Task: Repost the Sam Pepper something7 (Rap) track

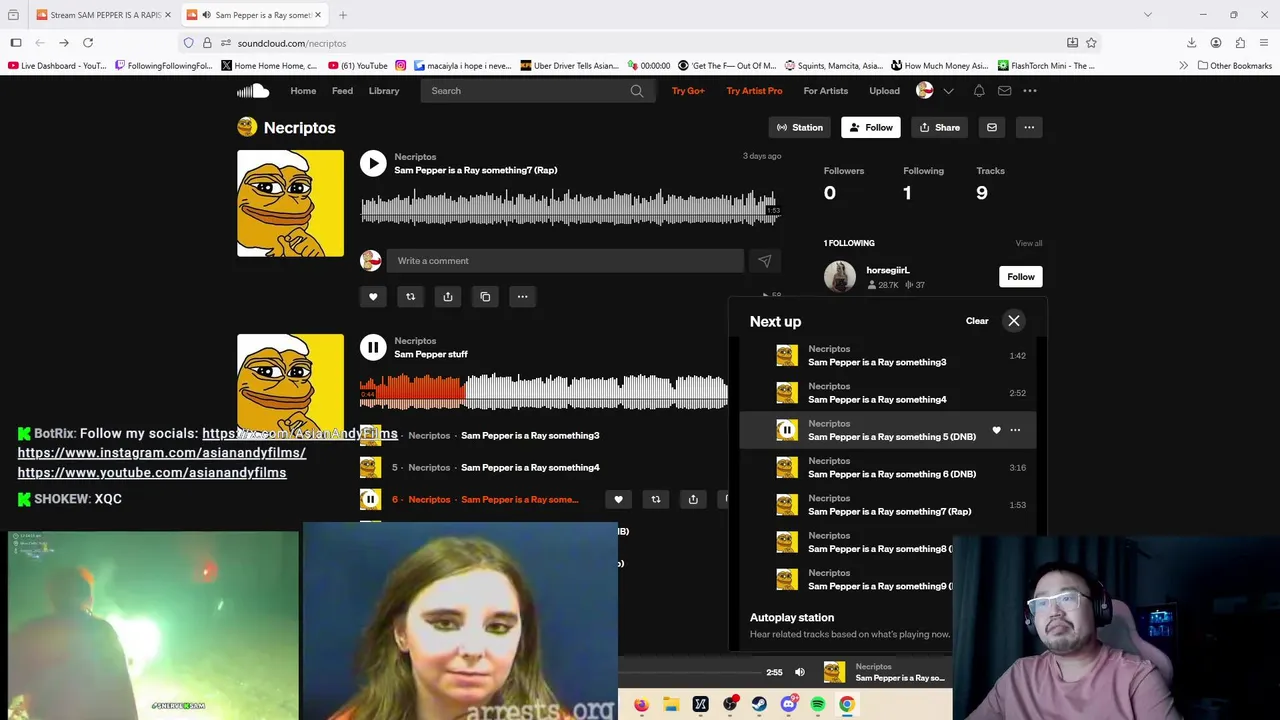Action: click(x=410, y=296)
